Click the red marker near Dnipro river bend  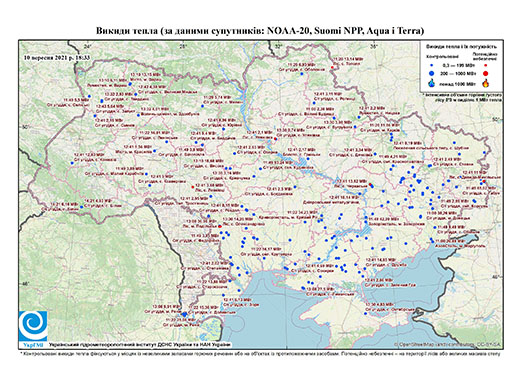coord(370,184)
